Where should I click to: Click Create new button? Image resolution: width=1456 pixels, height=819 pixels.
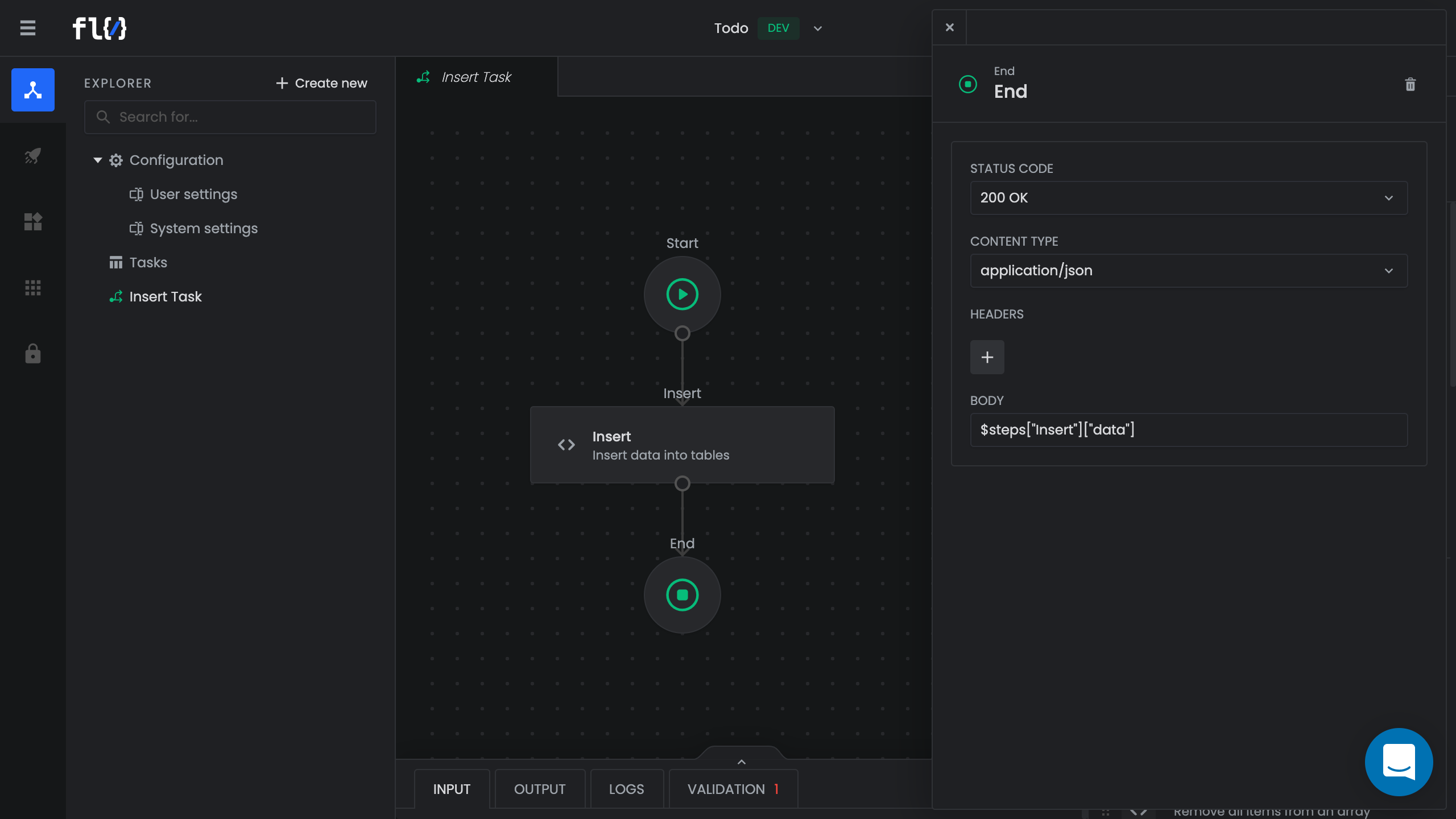[x=322, y=83]
